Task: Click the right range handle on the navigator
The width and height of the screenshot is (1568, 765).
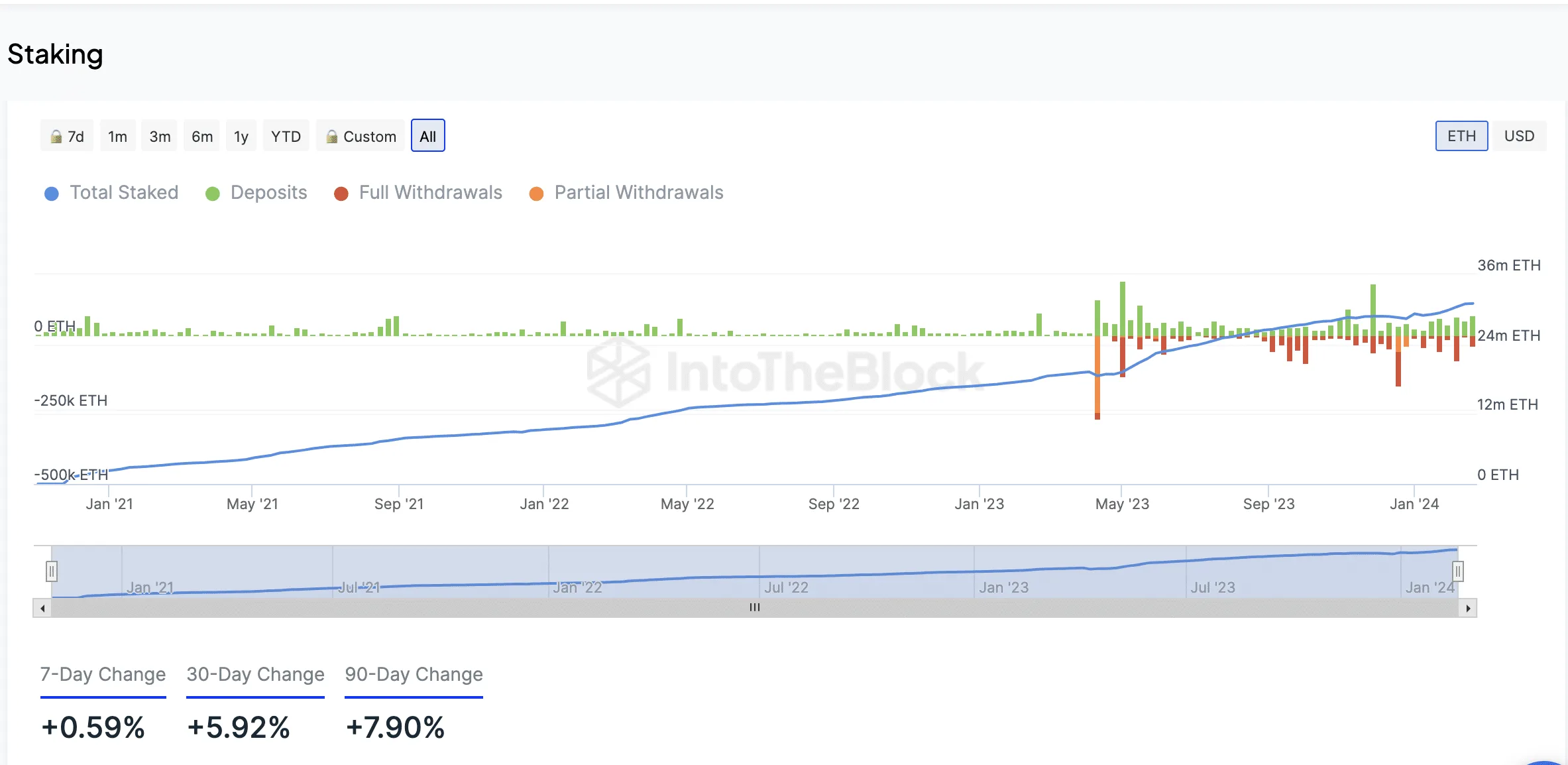Action: tap(1458, 571)
